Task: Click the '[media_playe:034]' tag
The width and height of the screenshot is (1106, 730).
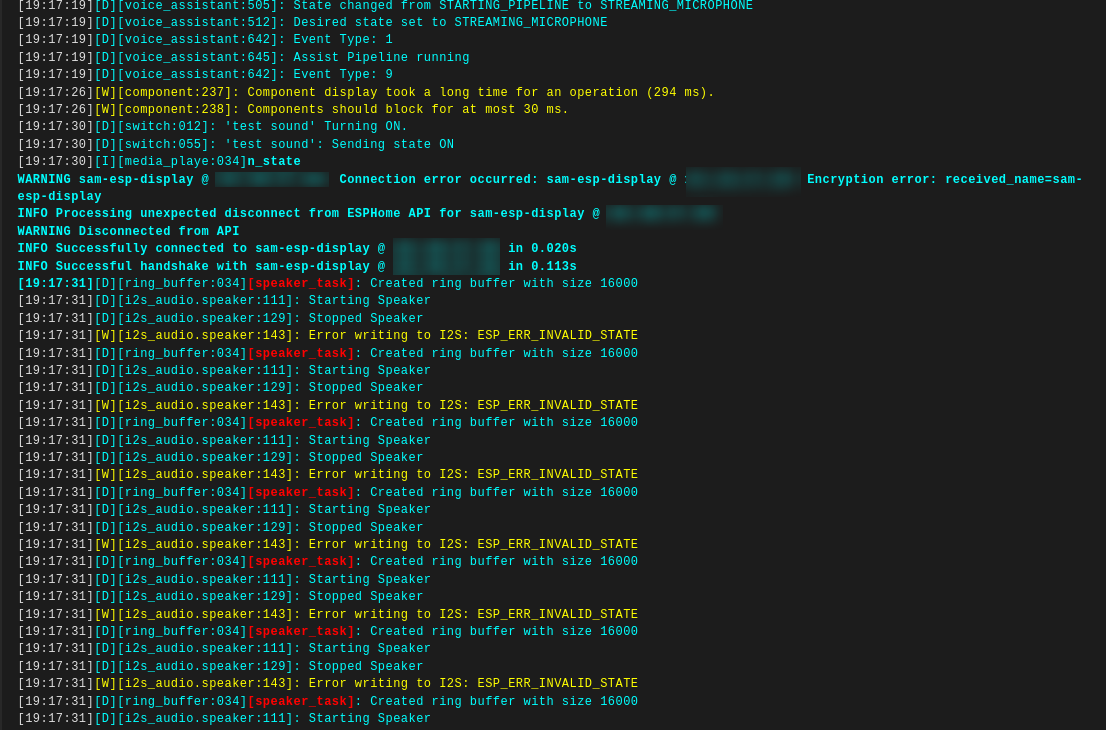Action: click(x=182, y=162)
